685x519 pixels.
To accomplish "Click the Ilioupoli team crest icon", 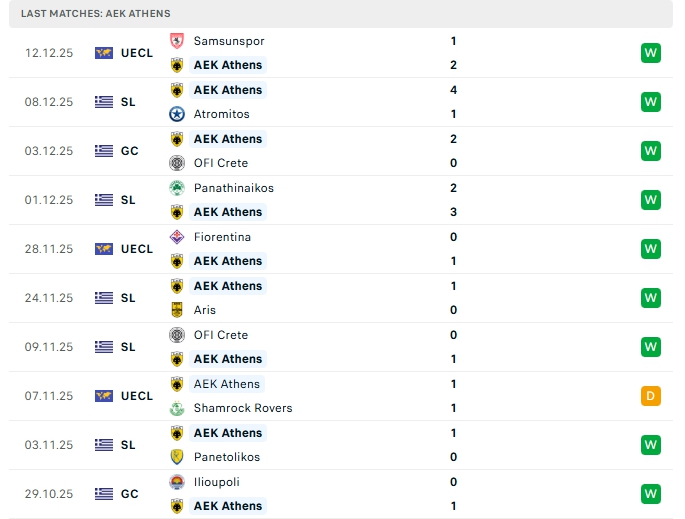I will click(x=177, y=482).
